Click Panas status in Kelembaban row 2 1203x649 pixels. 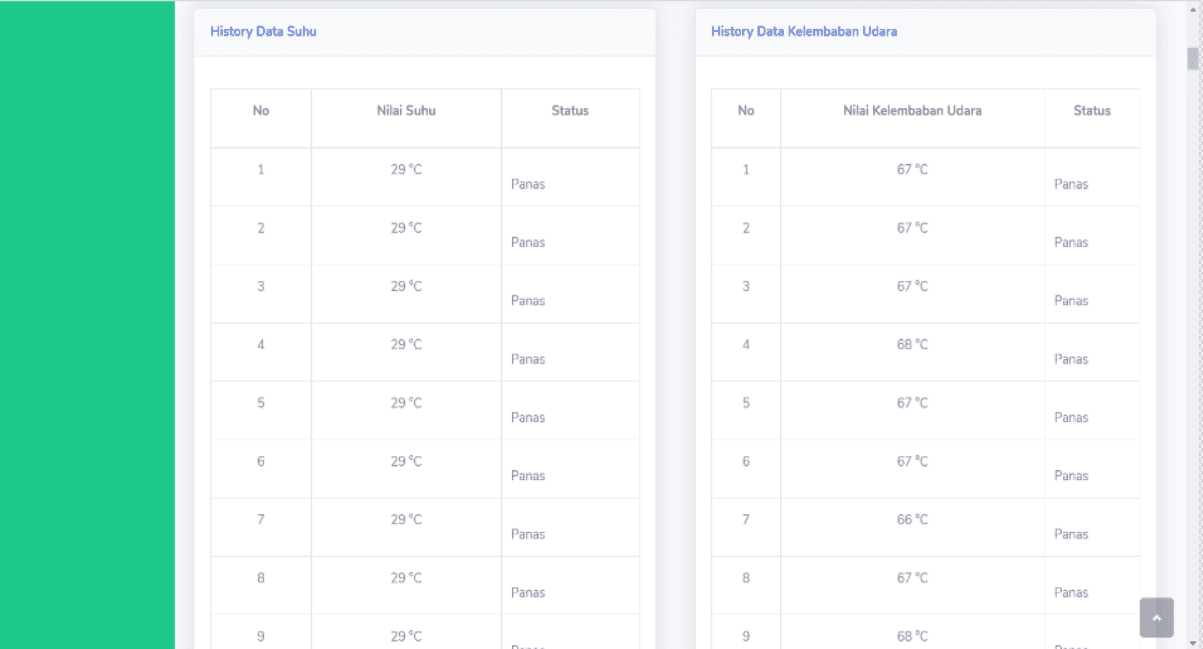(x=1071, y=242)
